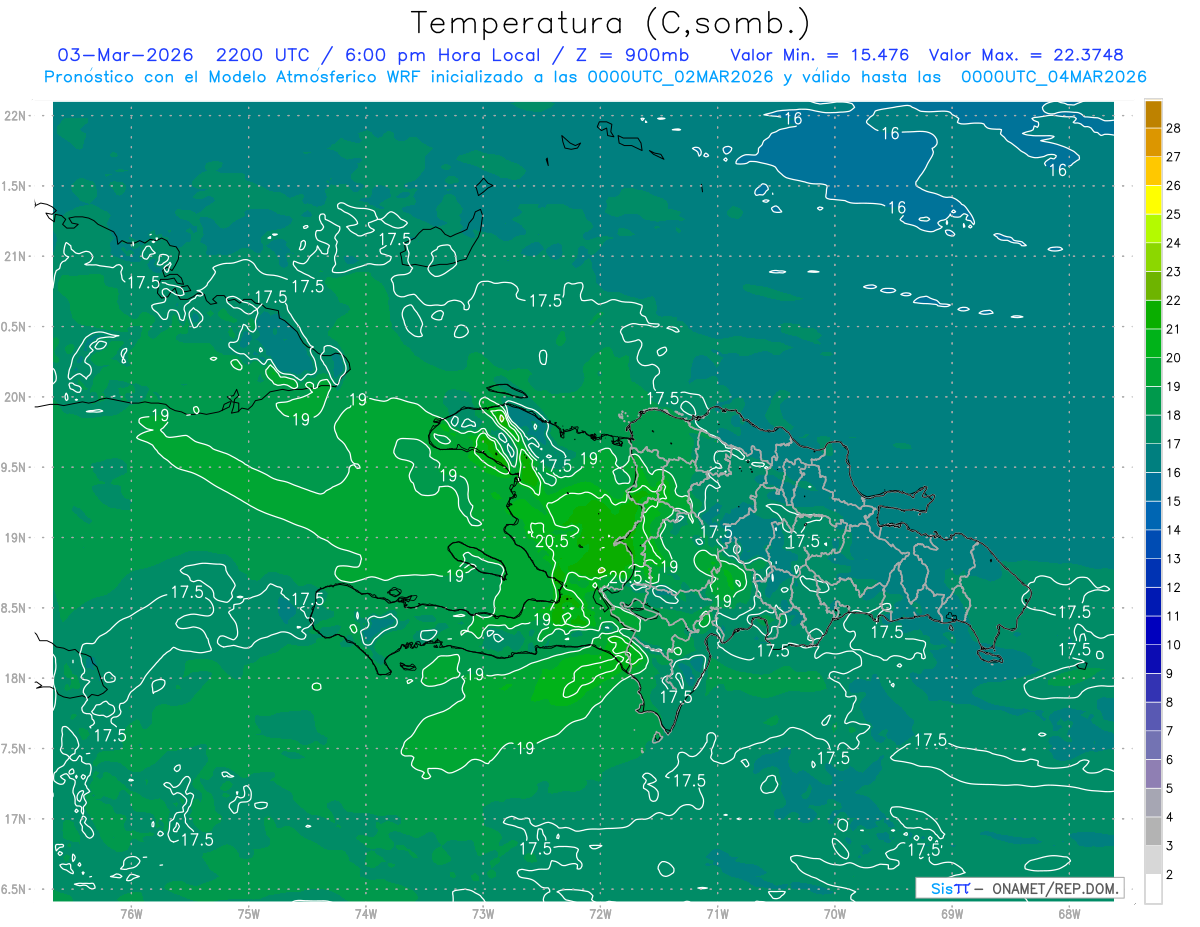Click the '76W' longitude label

point(131,914)
